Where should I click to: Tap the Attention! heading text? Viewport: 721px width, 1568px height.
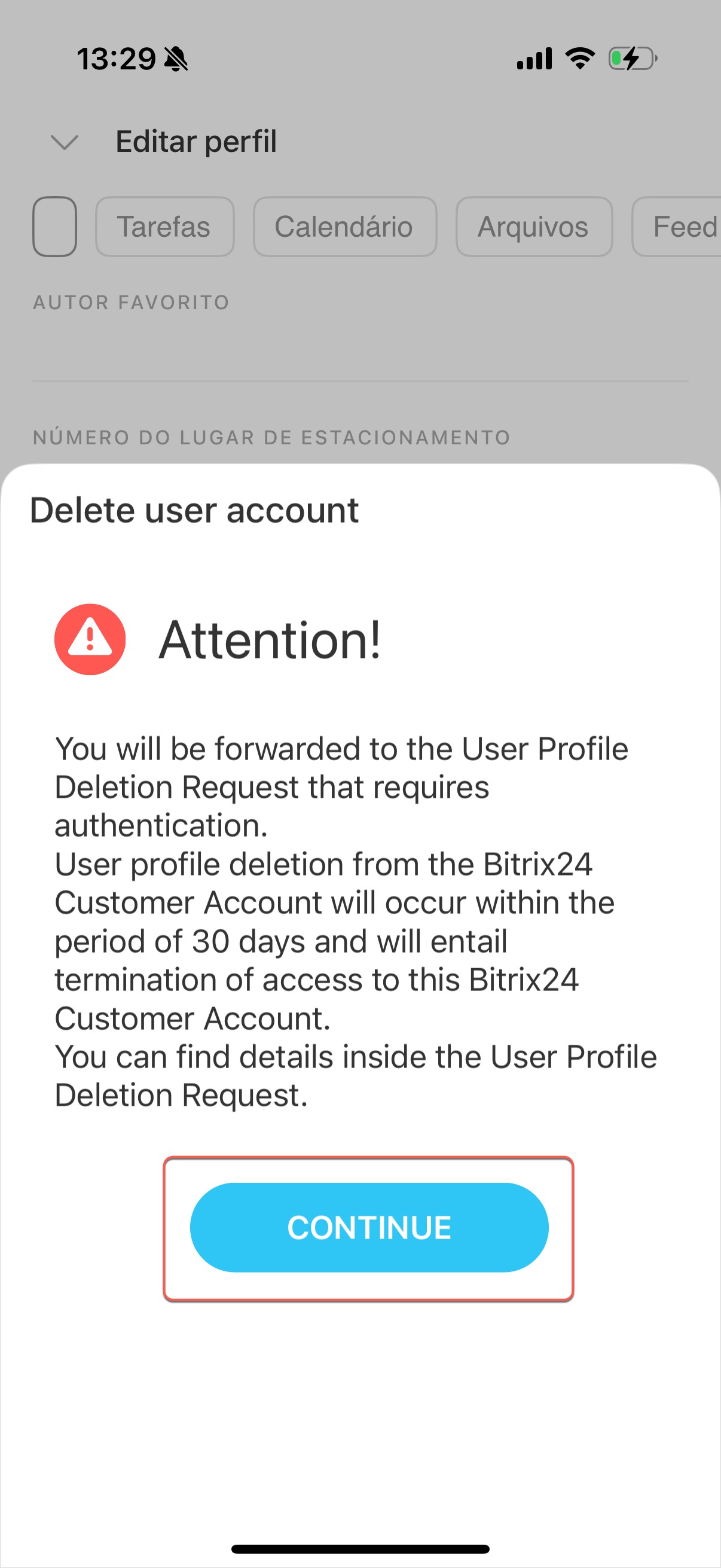pos(270,640)
